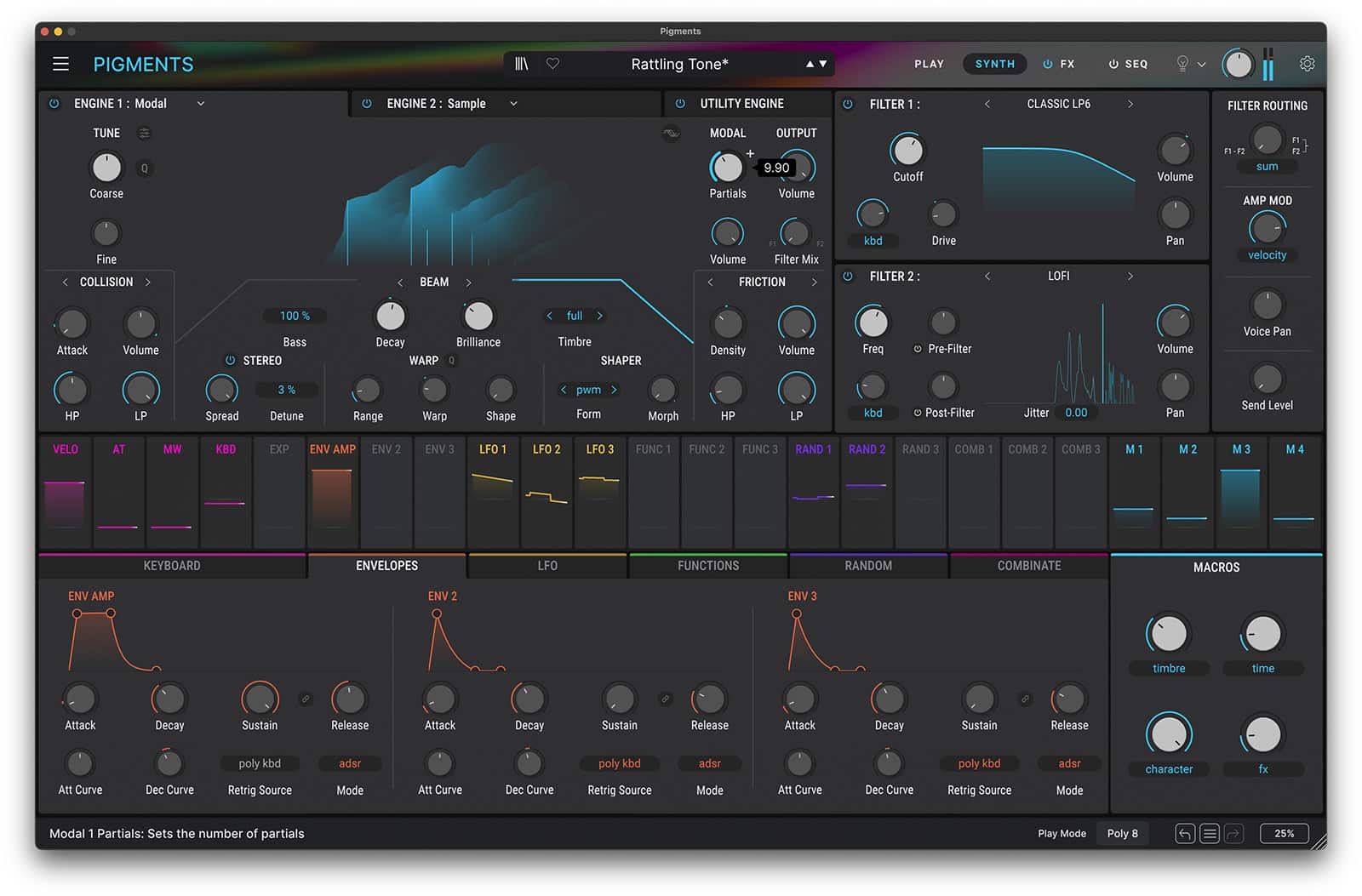Click the tune quantize Q icon
This screenshot has width=1362, height=896.
145,168
